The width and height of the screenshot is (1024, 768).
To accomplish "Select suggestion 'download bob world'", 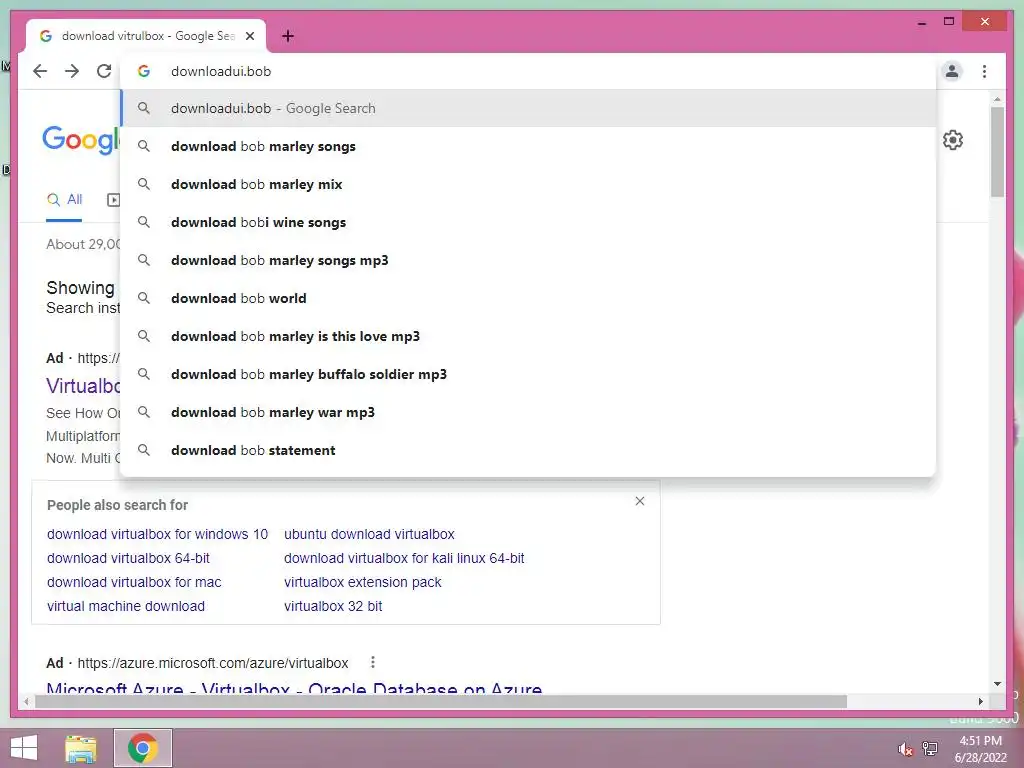I will pos(528,298).
